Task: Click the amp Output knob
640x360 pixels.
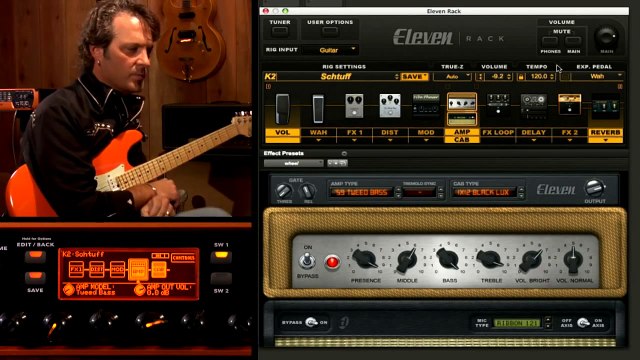Action: (594, 188)
